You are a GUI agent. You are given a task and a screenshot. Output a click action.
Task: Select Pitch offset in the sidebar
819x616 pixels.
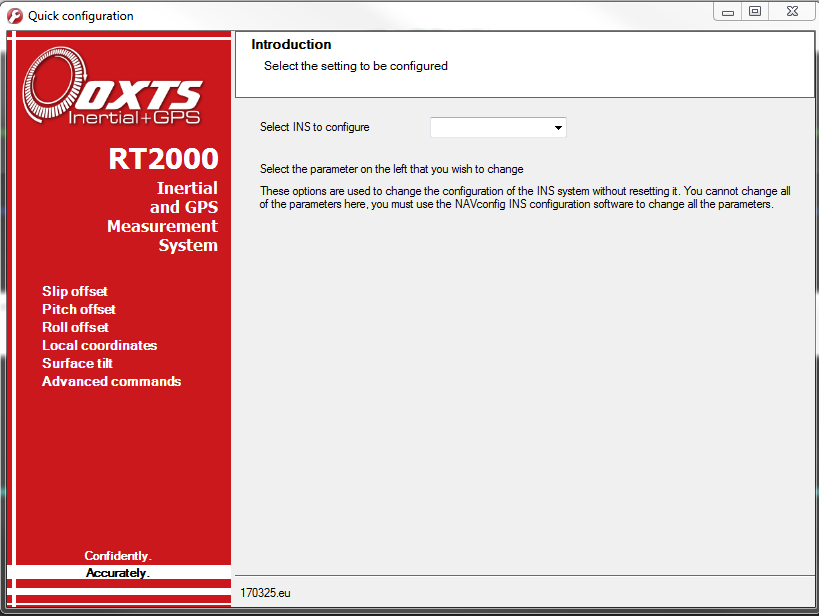click(78, 309)
